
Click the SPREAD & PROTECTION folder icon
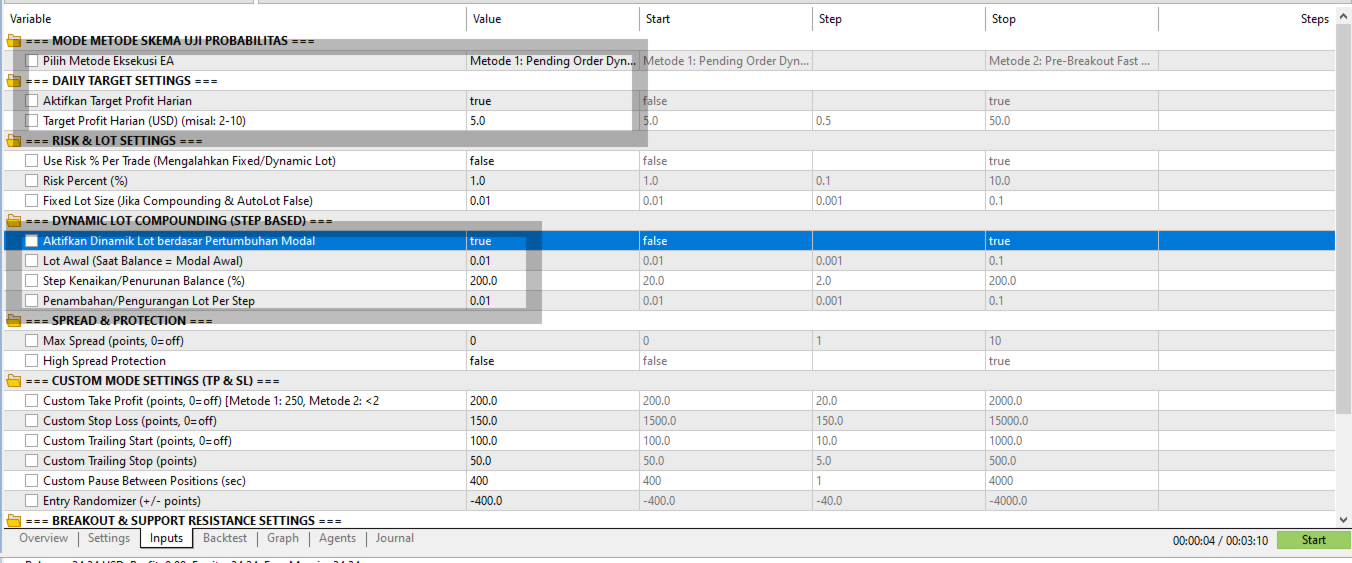tap(14, 321)
